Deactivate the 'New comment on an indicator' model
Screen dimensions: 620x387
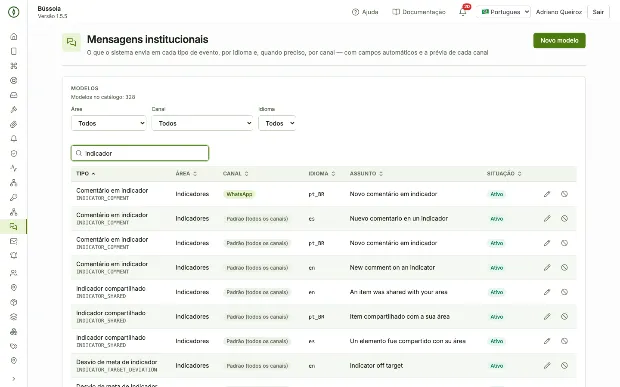click(x=564, y=268)
